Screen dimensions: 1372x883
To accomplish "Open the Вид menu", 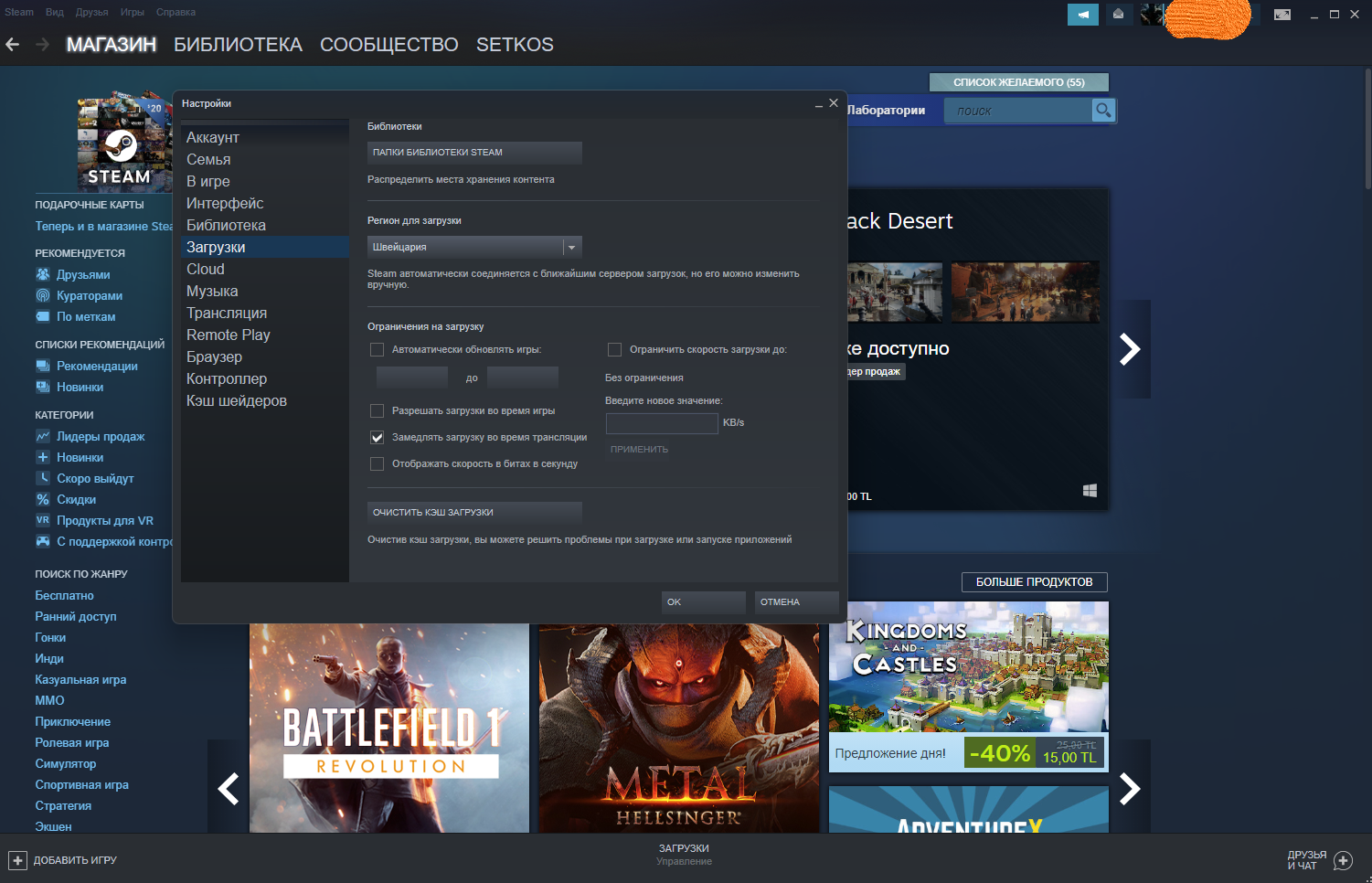I will coord(55,12).
